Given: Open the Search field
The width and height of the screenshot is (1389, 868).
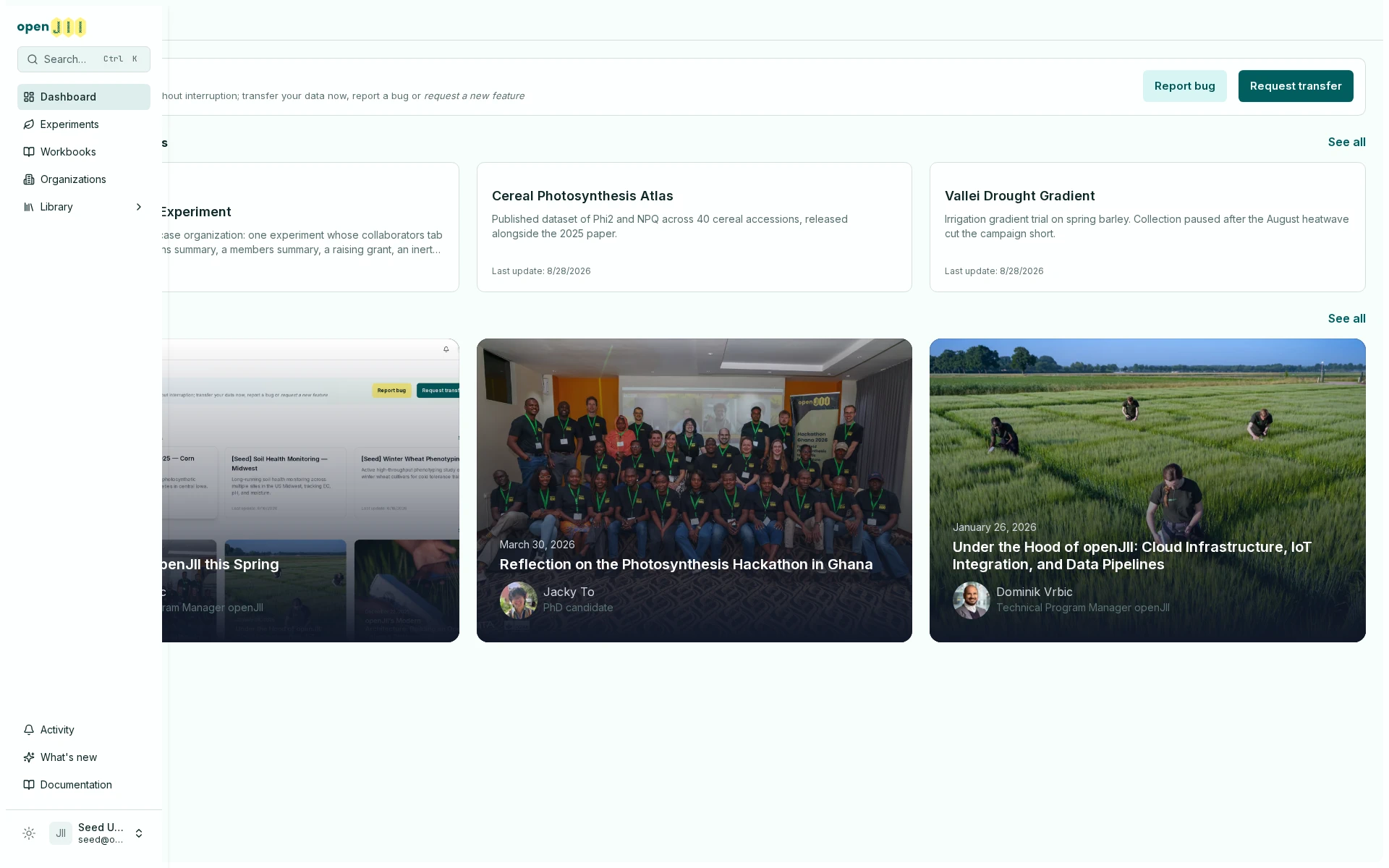Looking at the screenshot, I should [84, 59].
